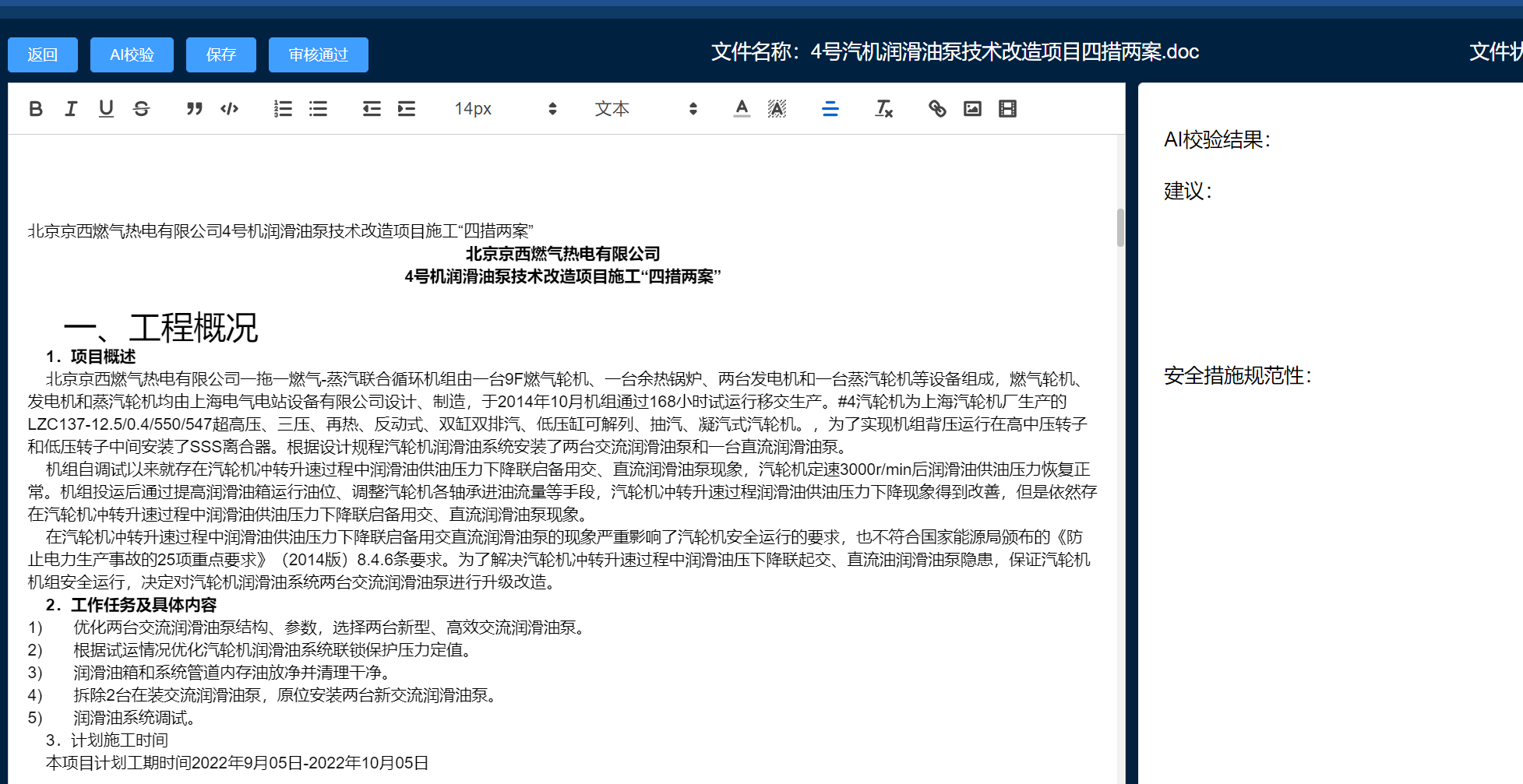
Task: Clear text formatting
Action: (883, 109)
